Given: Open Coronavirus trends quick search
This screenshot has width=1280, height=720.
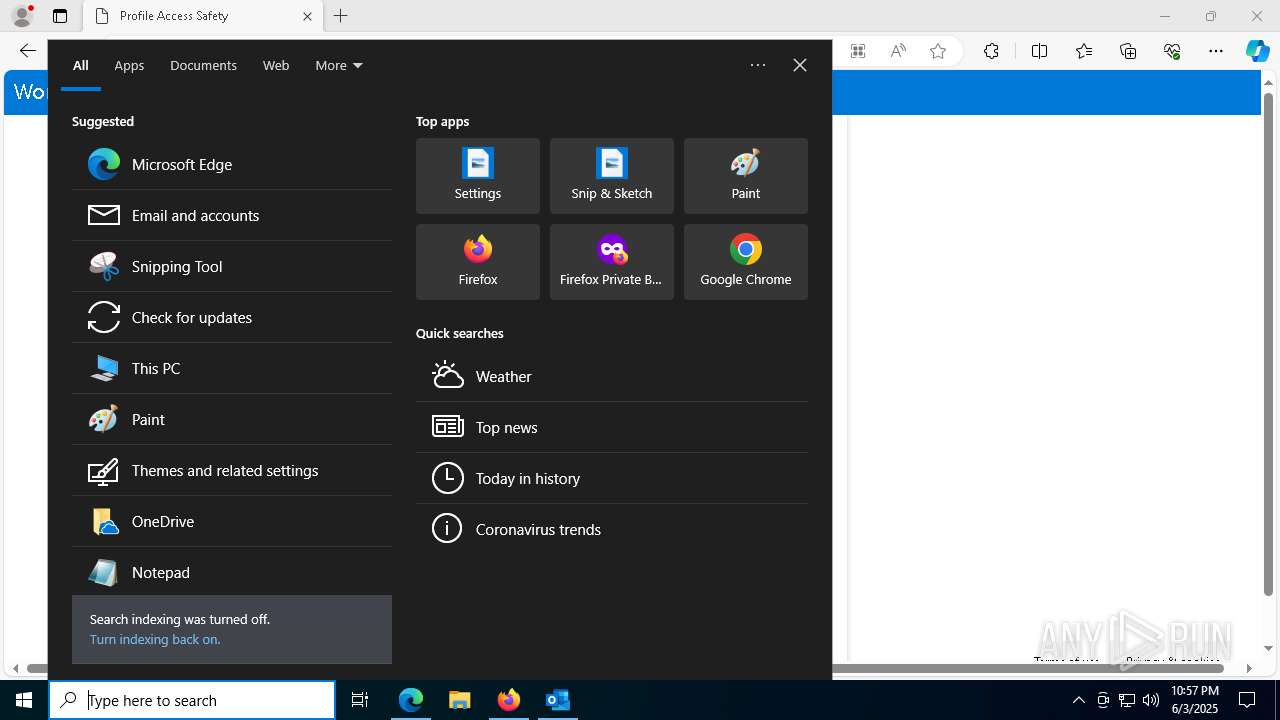Looking at the screenshot, I should point(612,529).
